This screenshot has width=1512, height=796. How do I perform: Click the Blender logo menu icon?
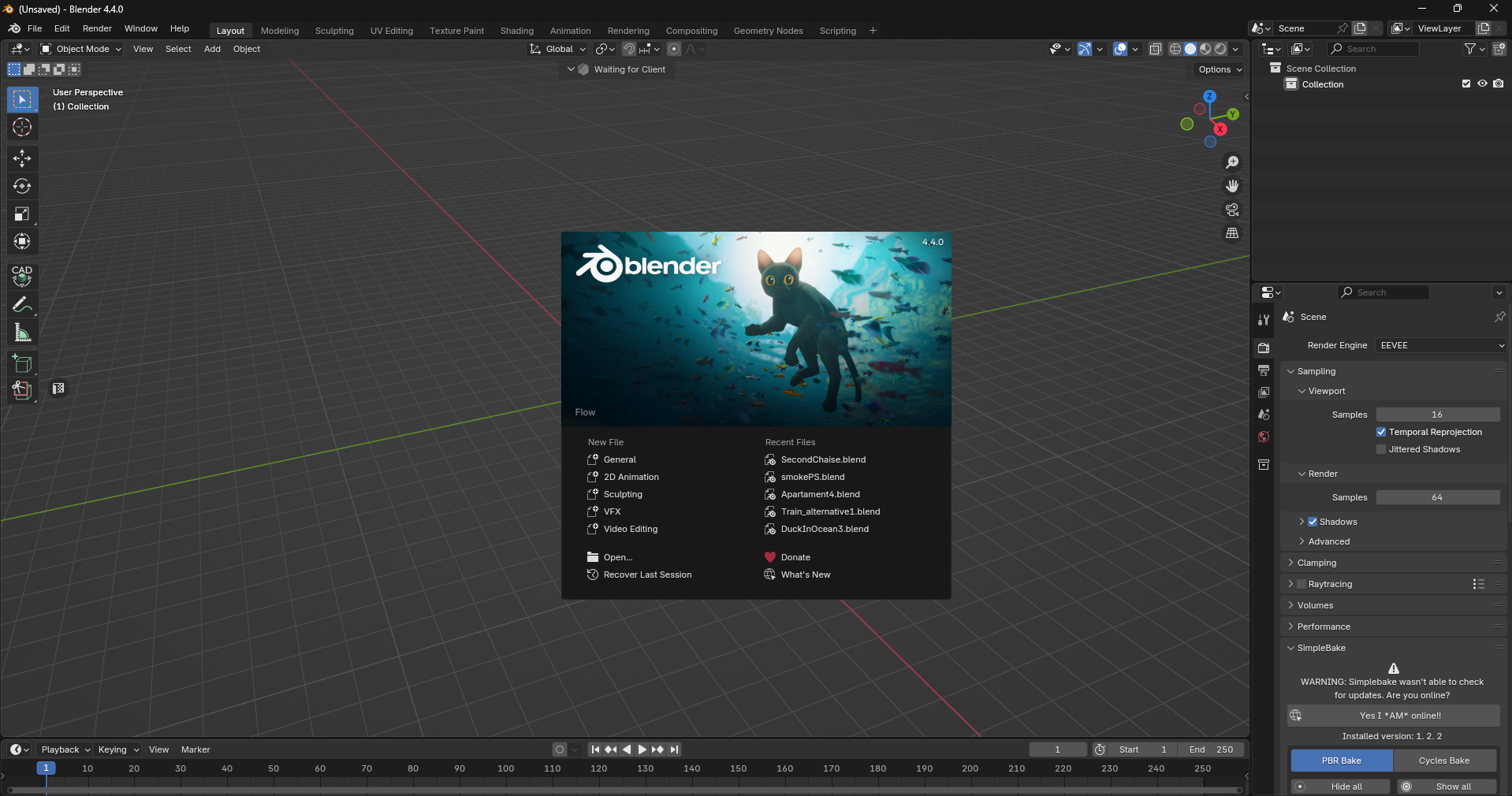coord(14,28)
